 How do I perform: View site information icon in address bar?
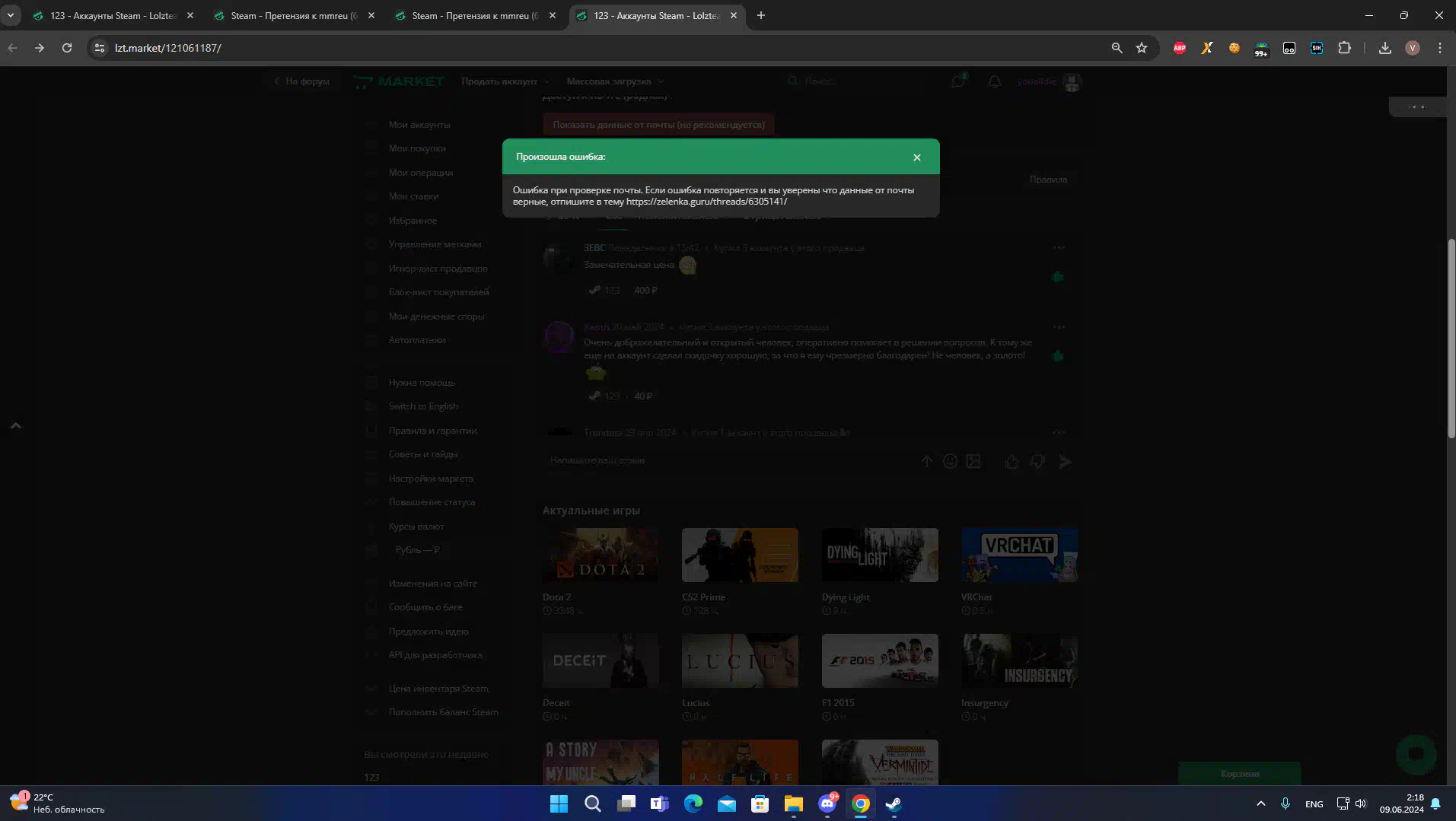click(99, 48)
